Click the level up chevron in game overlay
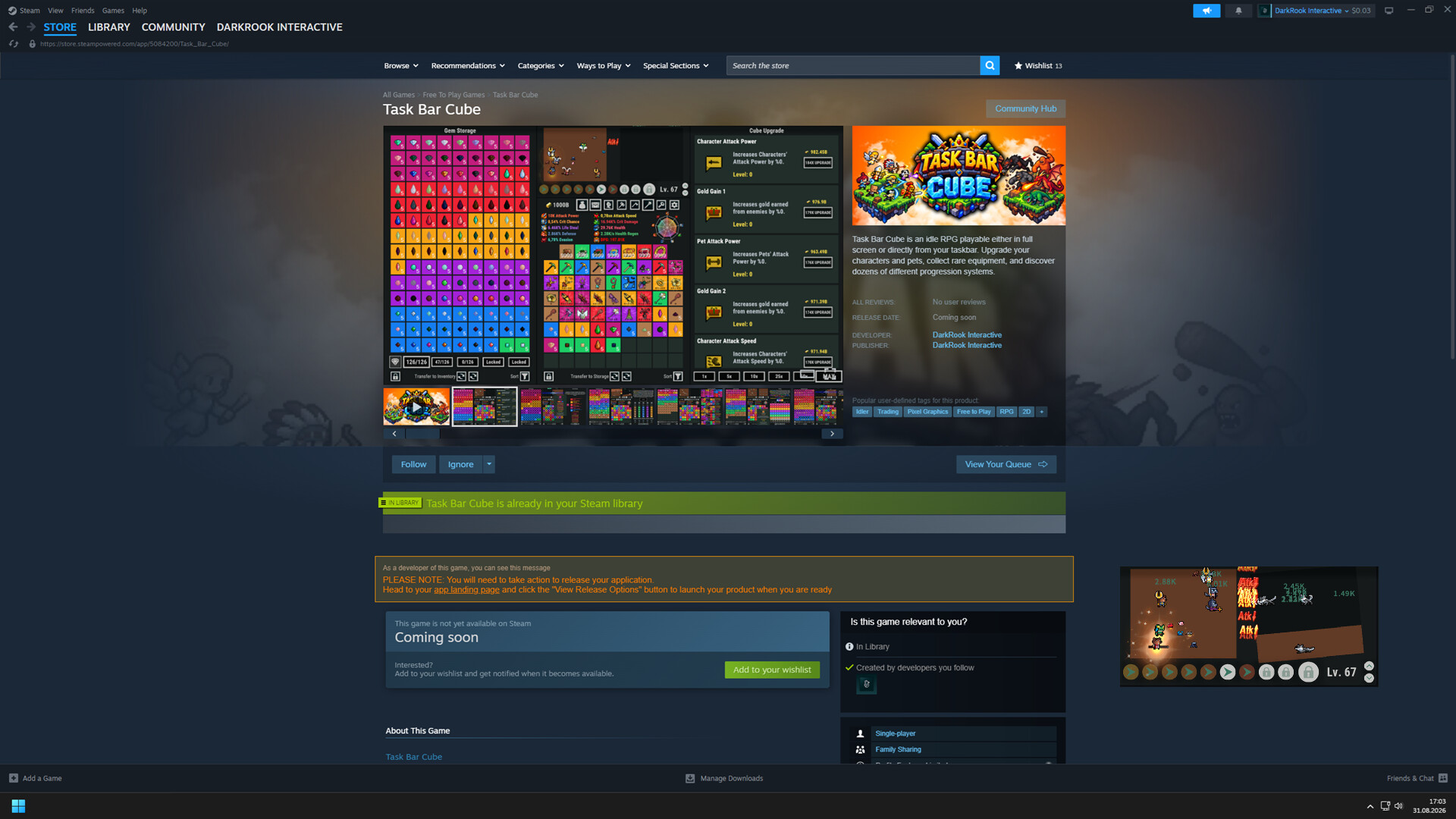Image resolution: width=1456 pixels, height=819 pixels. 1369,667
